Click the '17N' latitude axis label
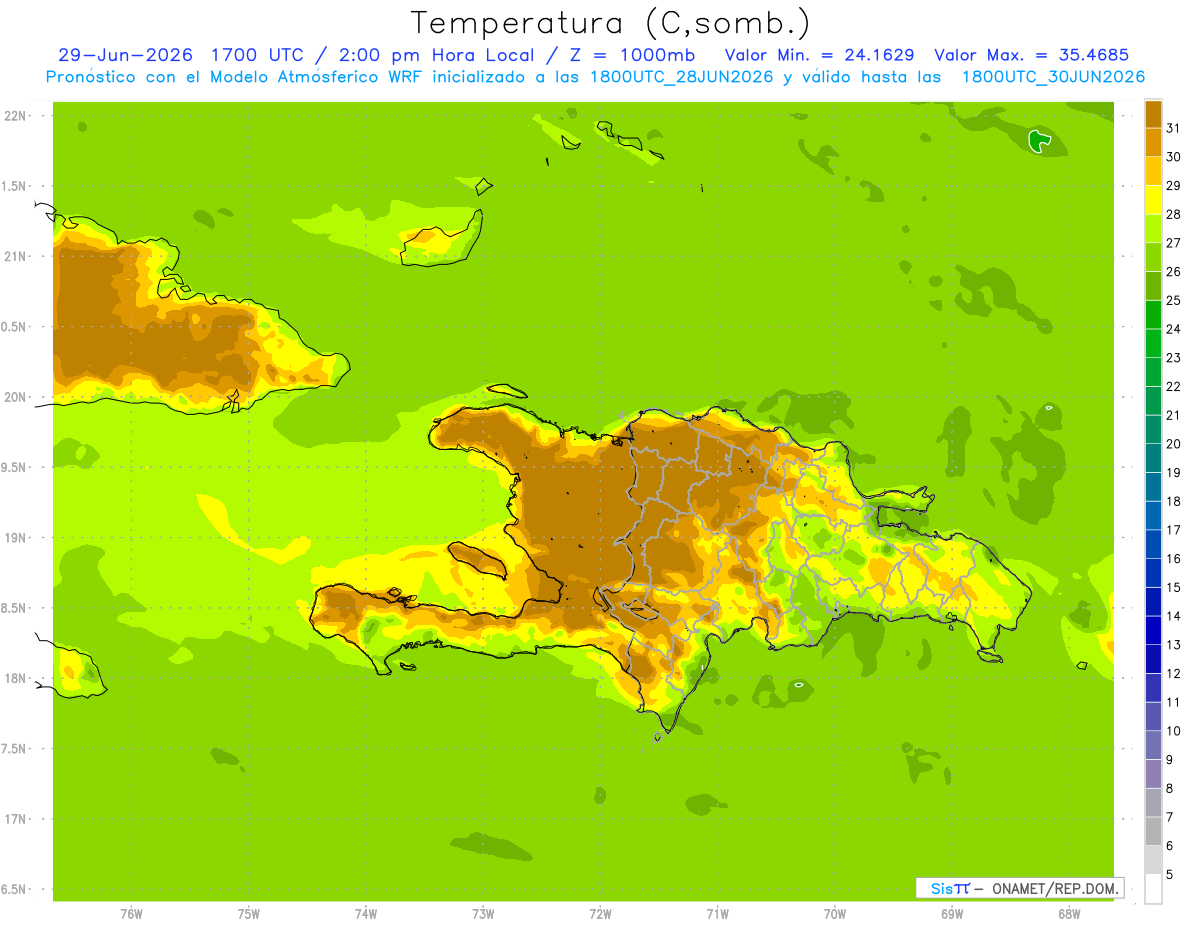The image size is (1200, 927). point(16,819)
